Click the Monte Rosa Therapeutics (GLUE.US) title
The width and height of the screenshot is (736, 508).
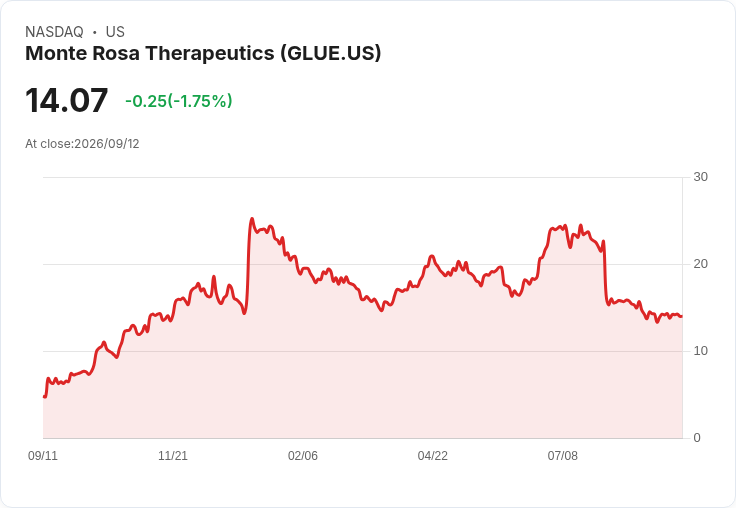click(x=203, y=53)
